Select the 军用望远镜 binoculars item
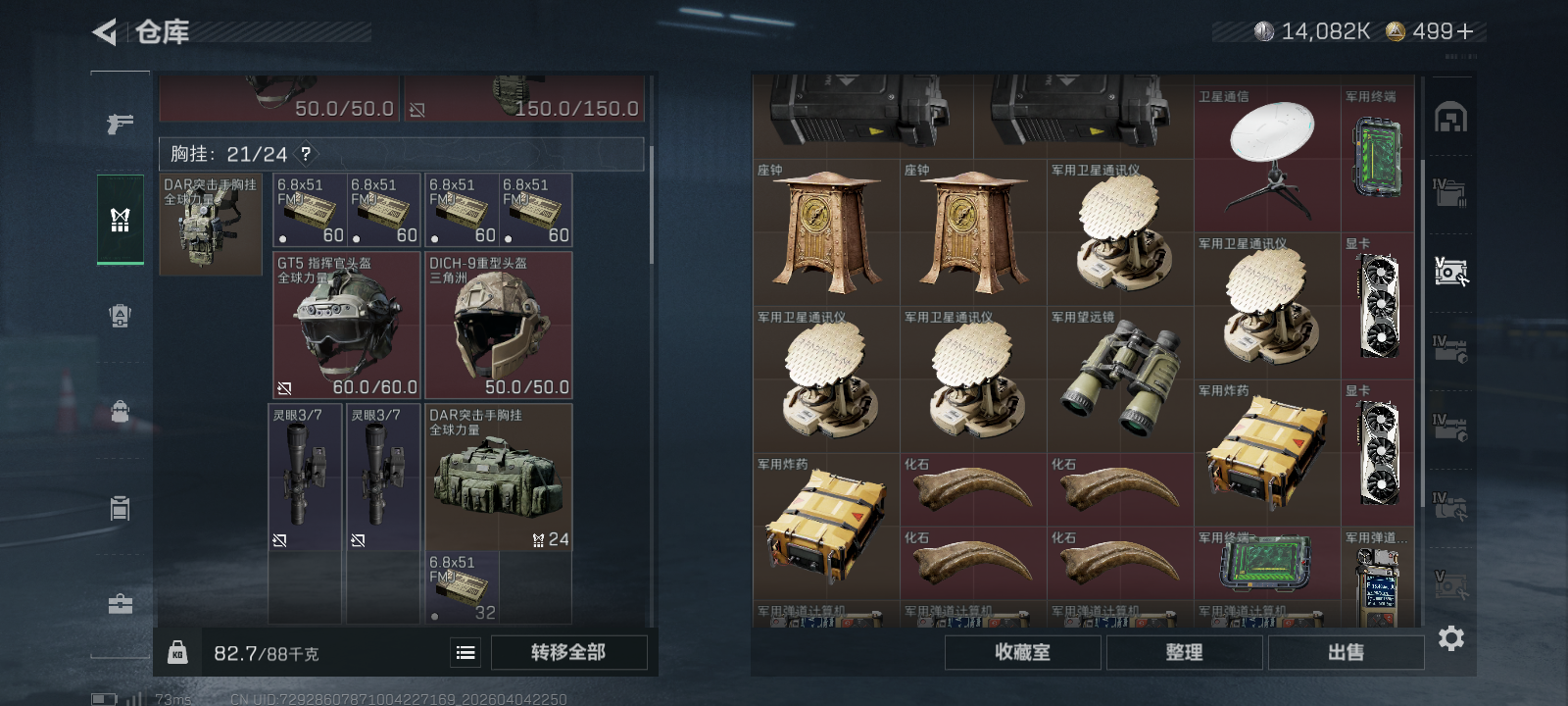The width and height of the screenshot is (1568, 706). tap(1120, 379)
